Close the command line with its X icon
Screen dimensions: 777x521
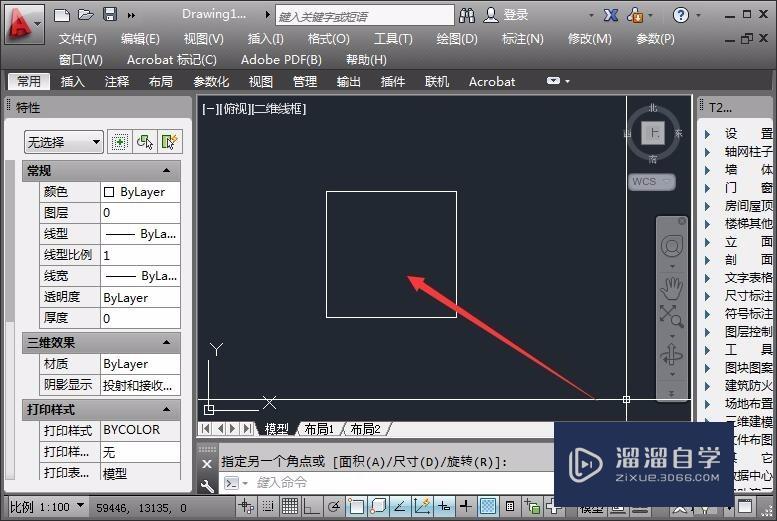point(207,464)
